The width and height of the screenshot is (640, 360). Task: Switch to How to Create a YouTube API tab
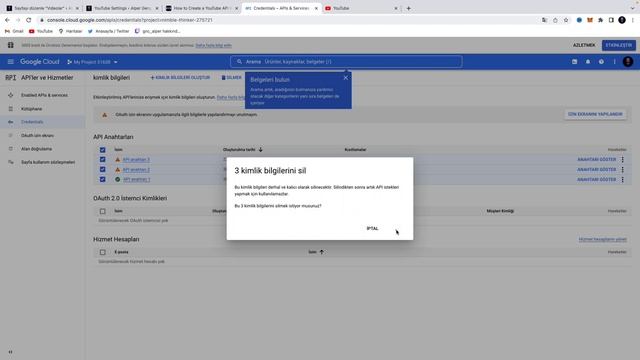(x=201, y=8)
